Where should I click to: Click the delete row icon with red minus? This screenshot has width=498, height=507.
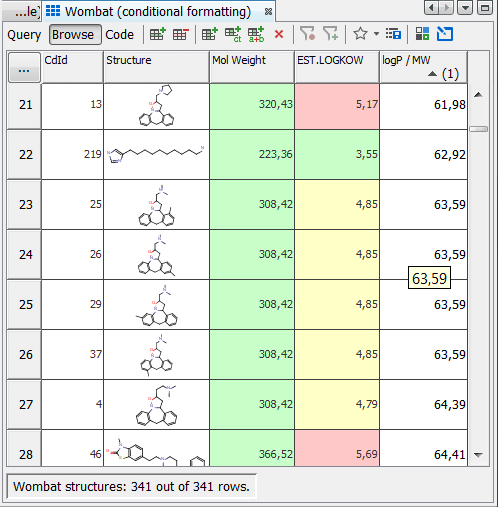click(181, 34)
